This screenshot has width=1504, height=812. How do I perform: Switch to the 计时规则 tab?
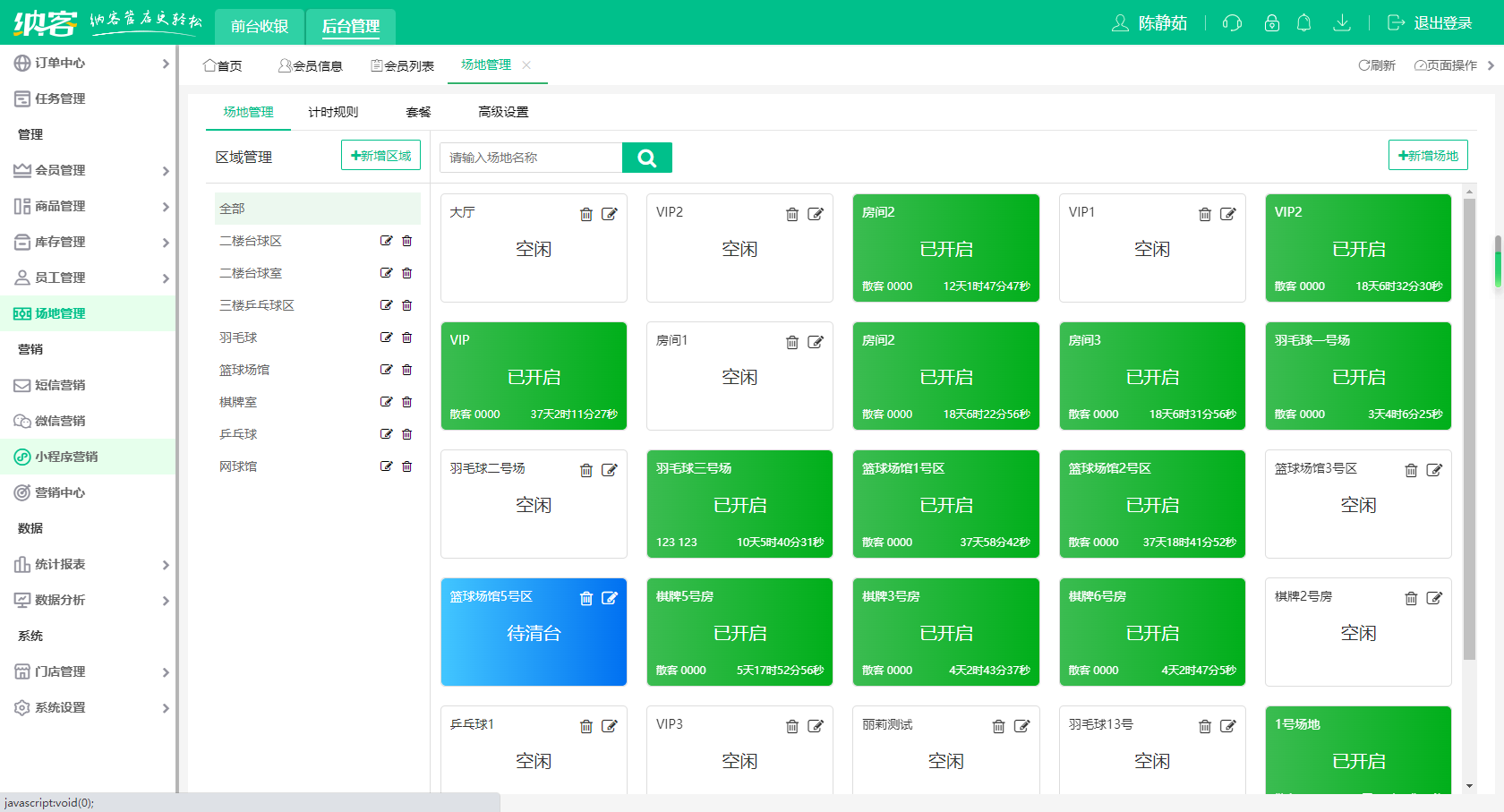click(332, 111)
